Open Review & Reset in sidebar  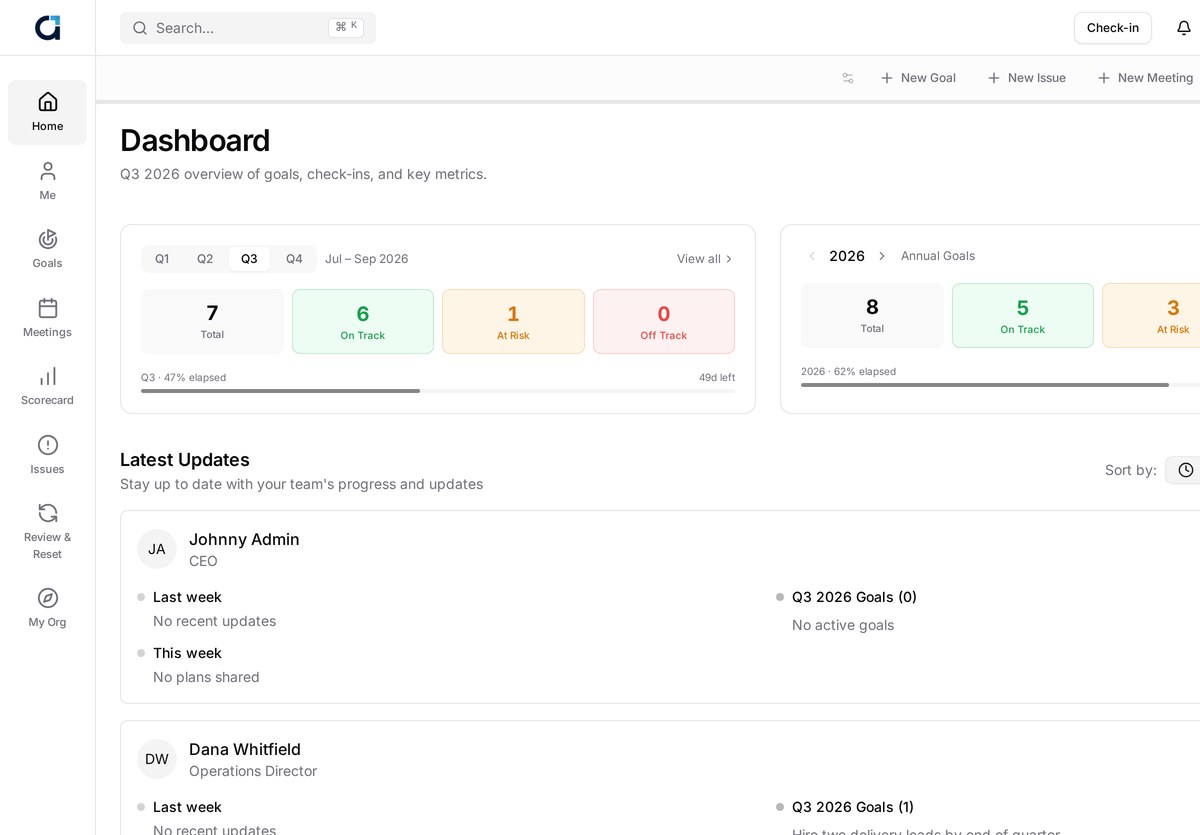(47, 531)
